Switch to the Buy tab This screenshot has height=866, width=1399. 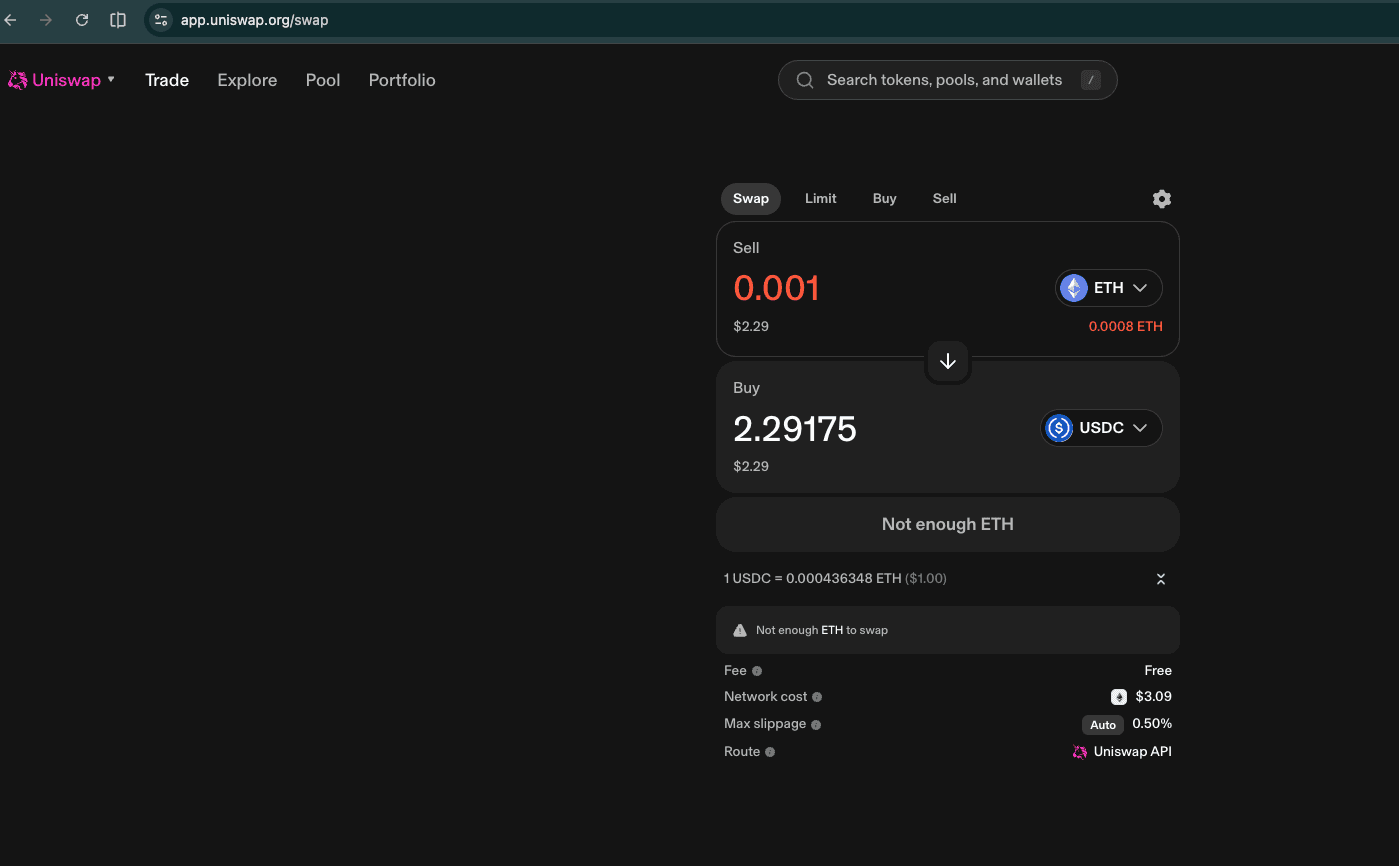[885, 198]
